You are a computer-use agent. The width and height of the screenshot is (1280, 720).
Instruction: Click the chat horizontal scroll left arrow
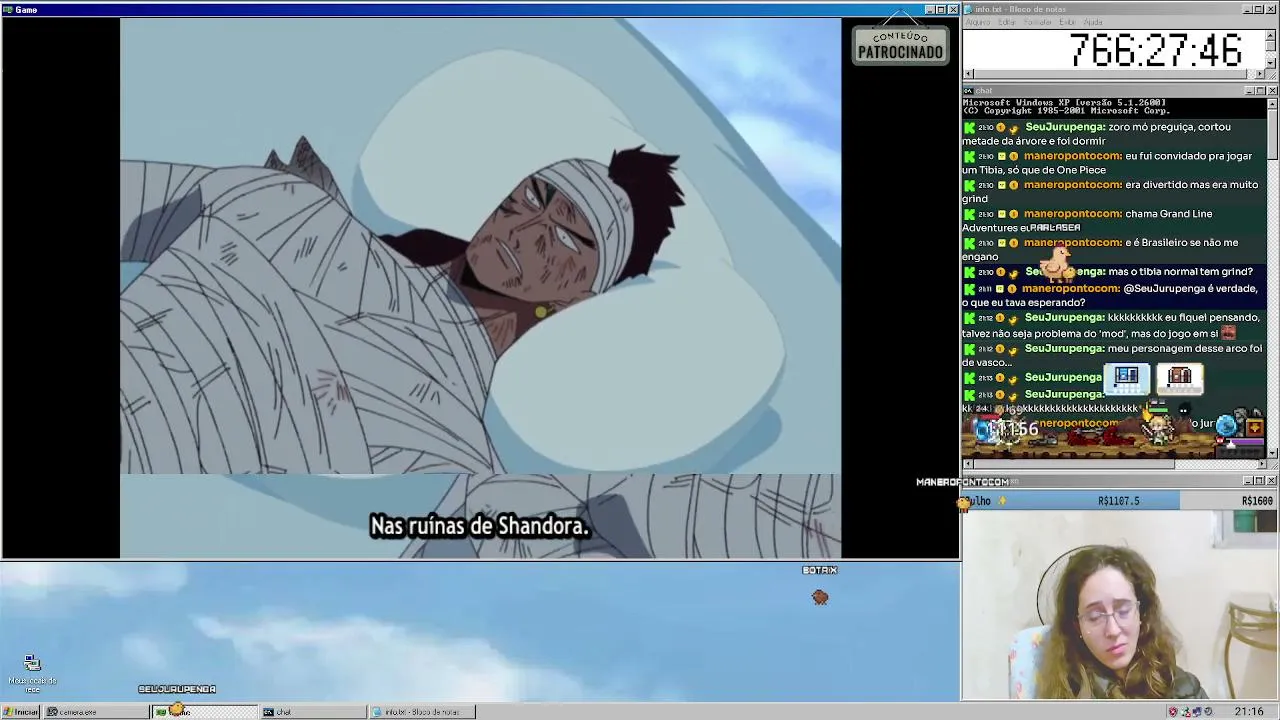pos(968,463)
